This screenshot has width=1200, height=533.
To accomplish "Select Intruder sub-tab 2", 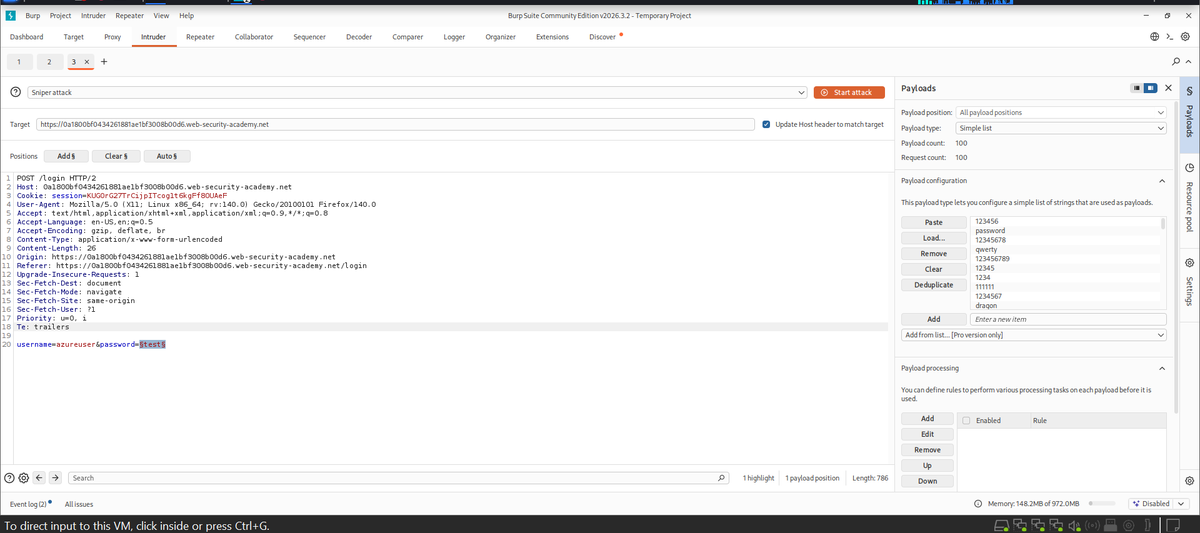I will click(49, 62).
